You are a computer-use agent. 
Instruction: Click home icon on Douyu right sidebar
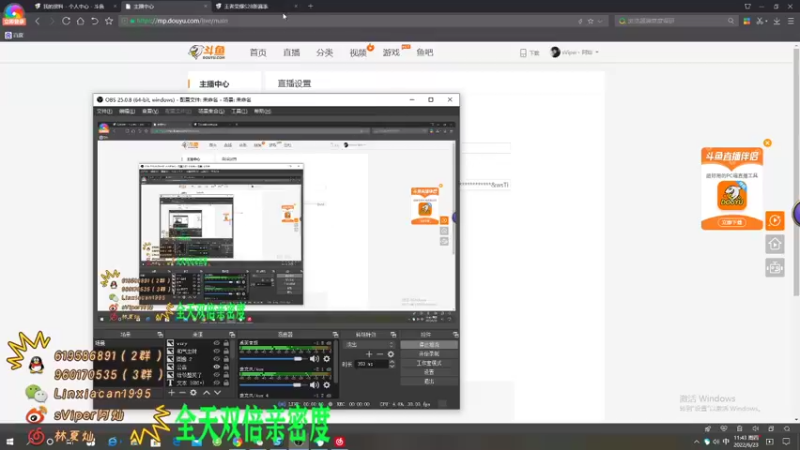click(x=775, y=244)
